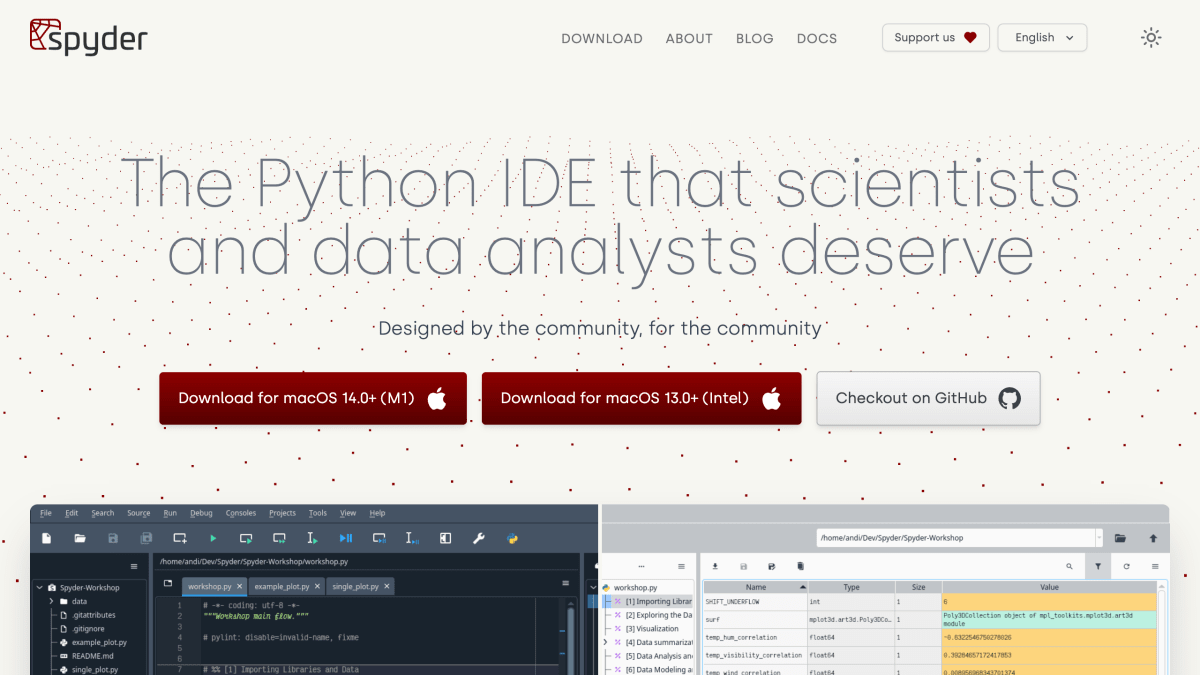1200x675 pixels.
Task: Open the Tools menu in Spyder
Action: (318, 513)
